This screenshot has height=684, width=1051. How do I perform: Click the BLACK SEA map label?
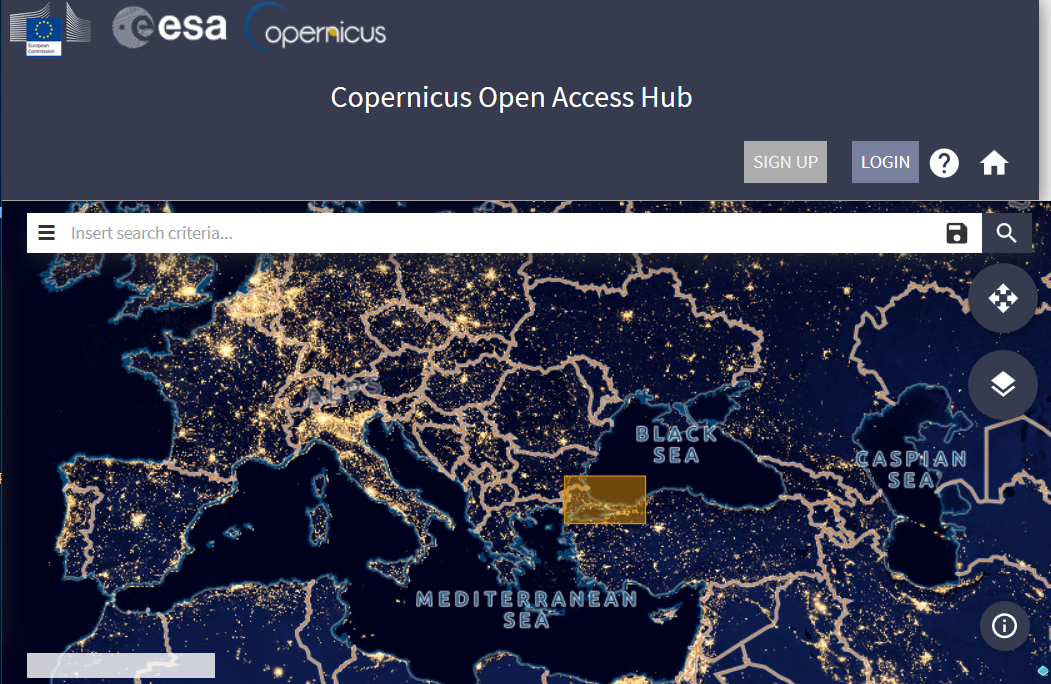(676, 445)
